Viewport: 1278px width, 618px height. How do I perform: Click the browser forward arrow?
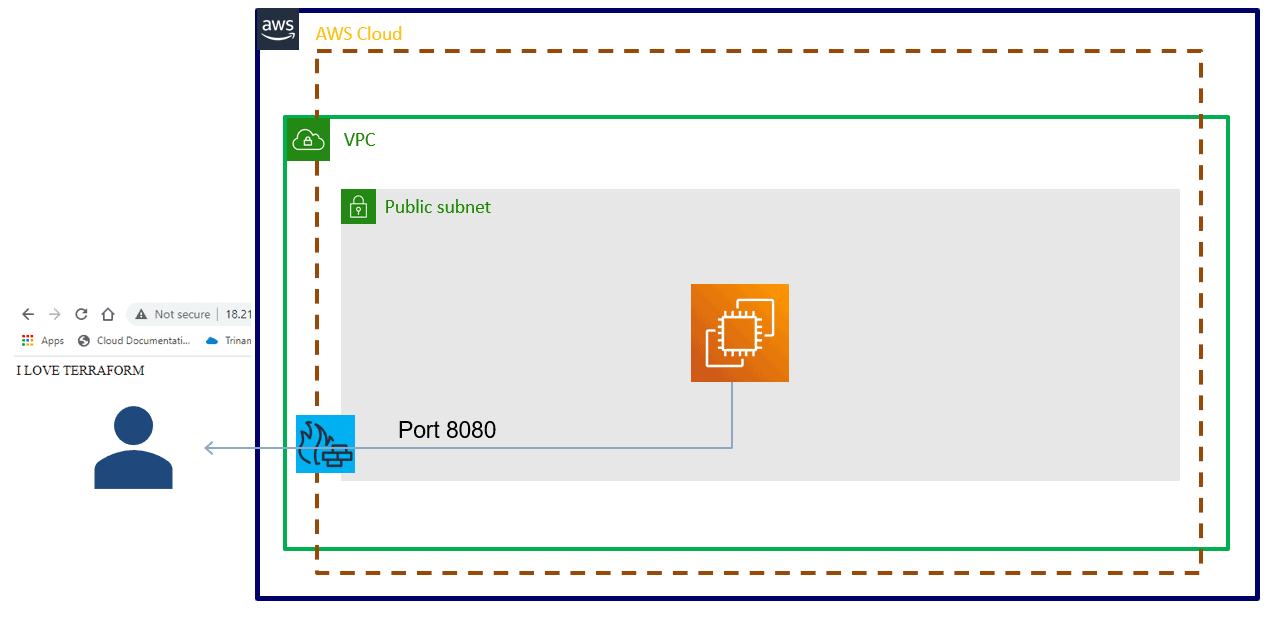point(54,313)
